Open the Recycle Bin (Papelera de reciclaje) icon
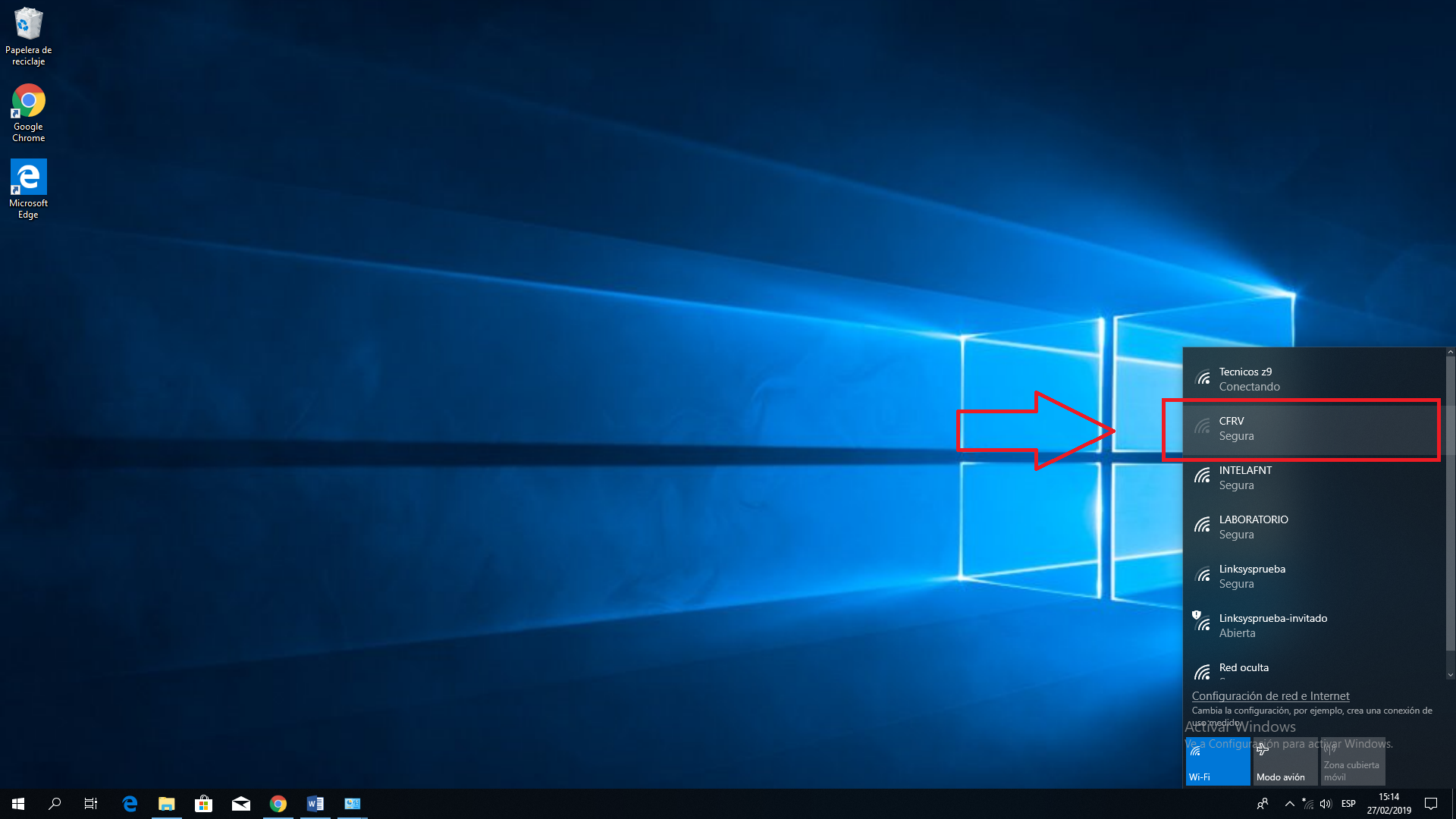1456x819 pixels. [28, 25]
